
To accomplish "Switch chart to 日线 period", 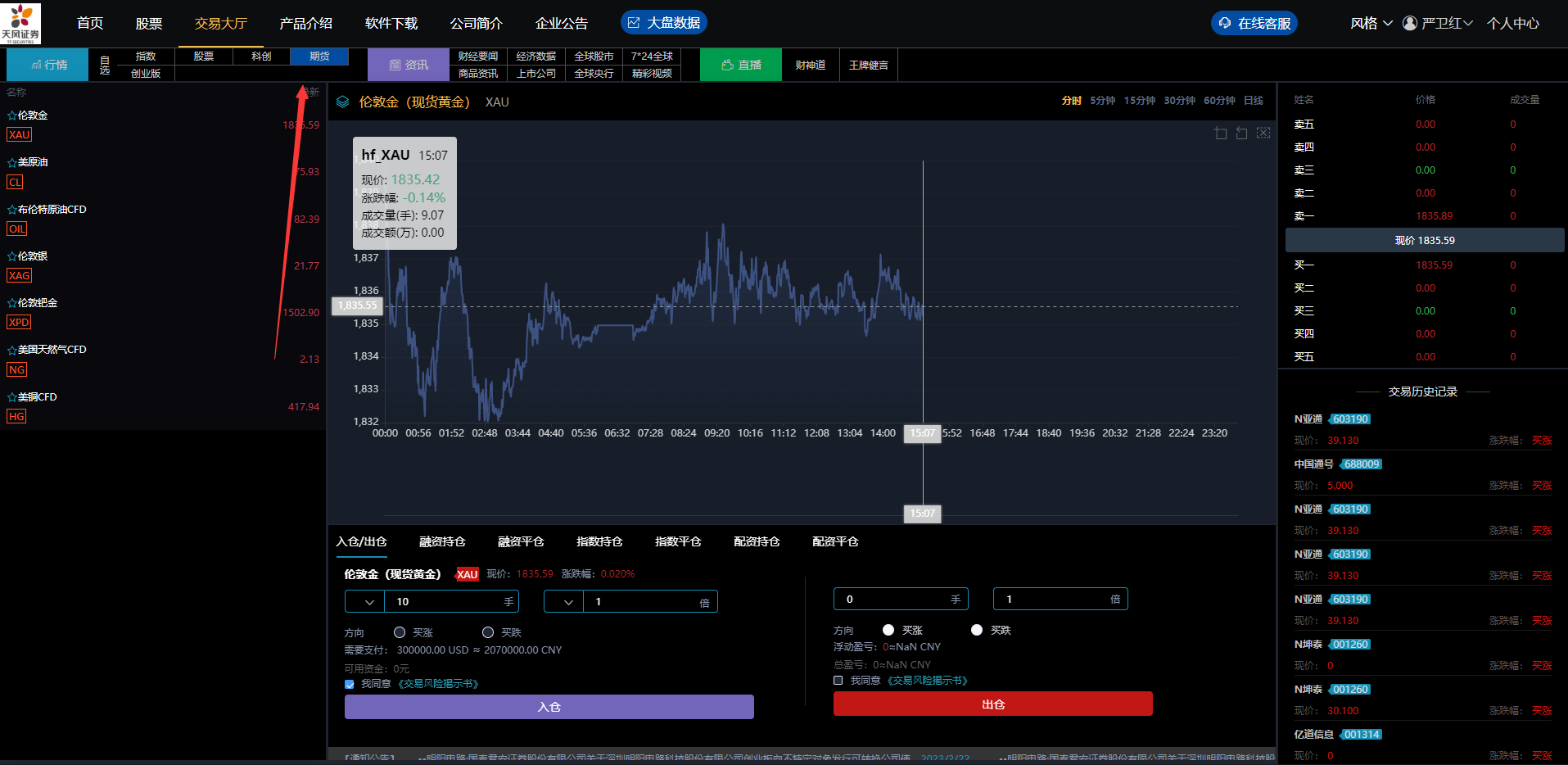I will click(1253, 101).
